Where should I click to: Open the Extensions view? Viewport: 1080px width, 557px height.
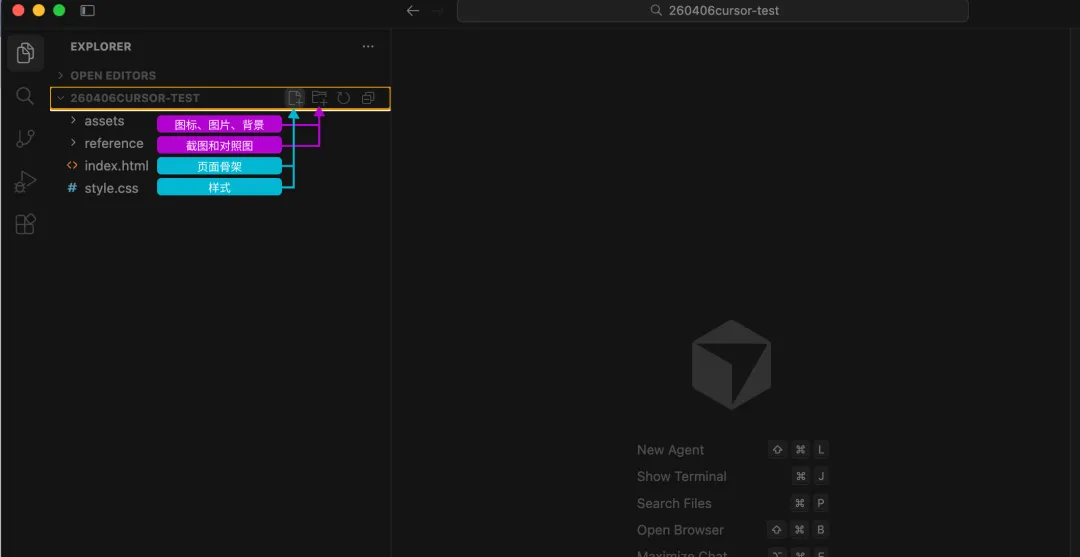click(x=25, y=225)
